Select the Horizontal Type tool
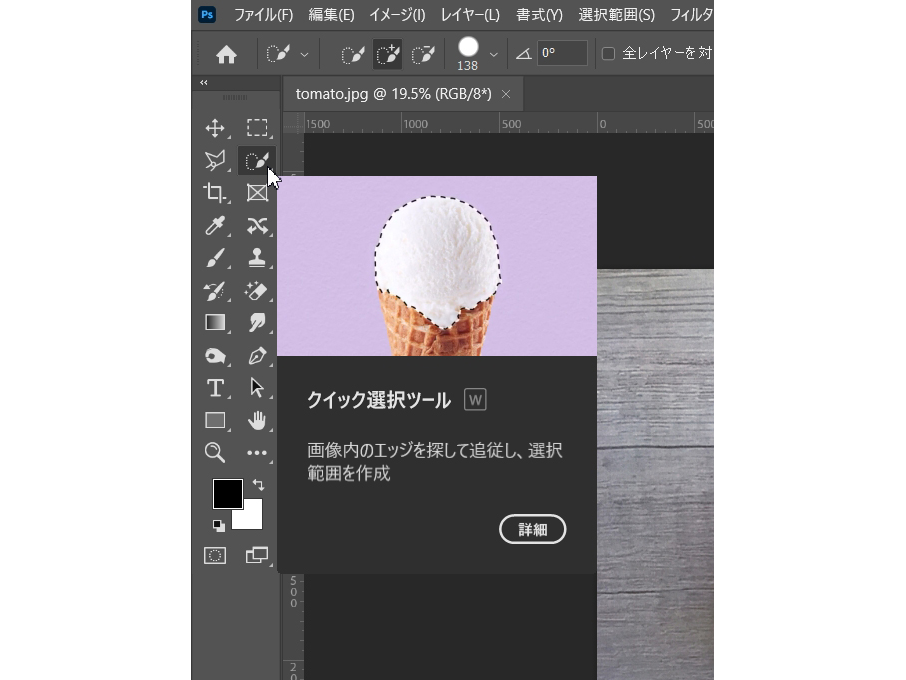This screenshot has height=680, width=906. (x=214, y=387)
